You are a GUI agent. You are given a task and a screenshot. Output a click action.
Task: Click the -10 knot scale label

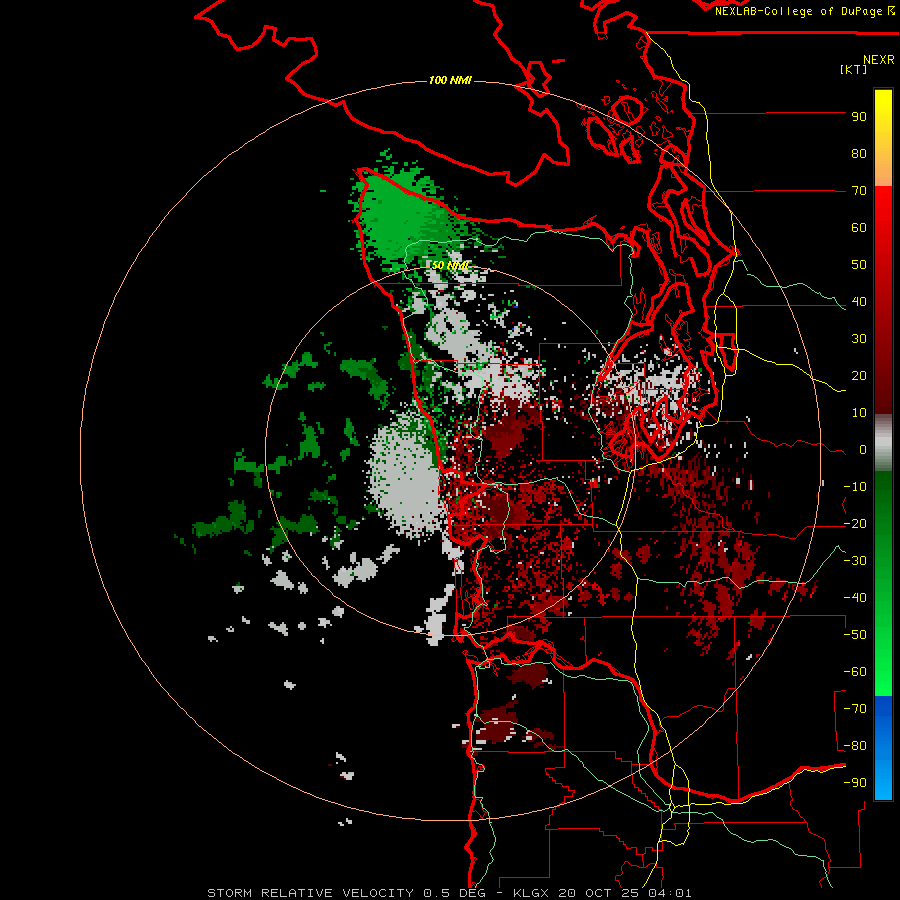(855, 487)
